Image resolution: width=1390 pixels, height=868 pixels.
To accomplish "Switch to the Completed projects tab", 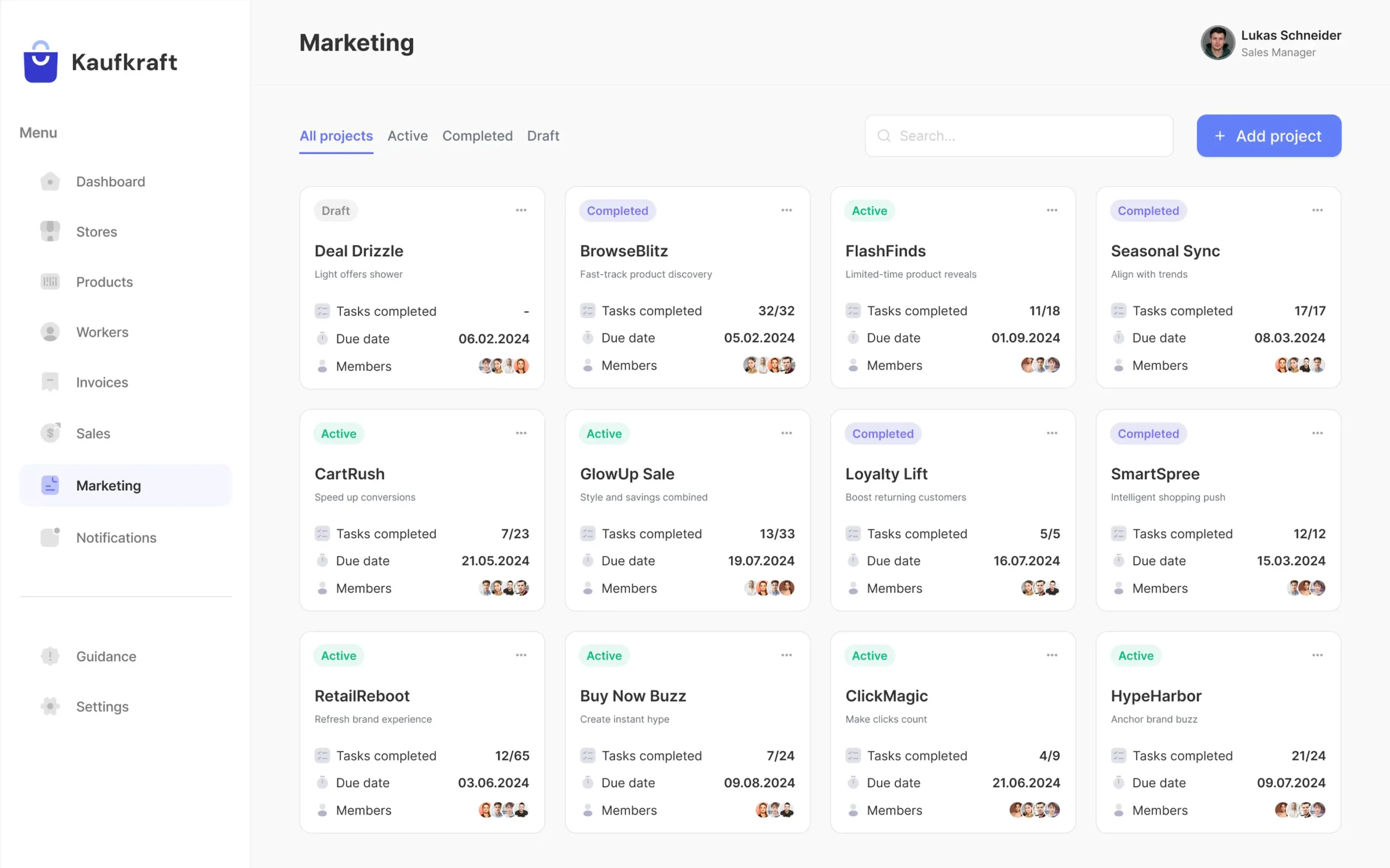I will 477,136.
